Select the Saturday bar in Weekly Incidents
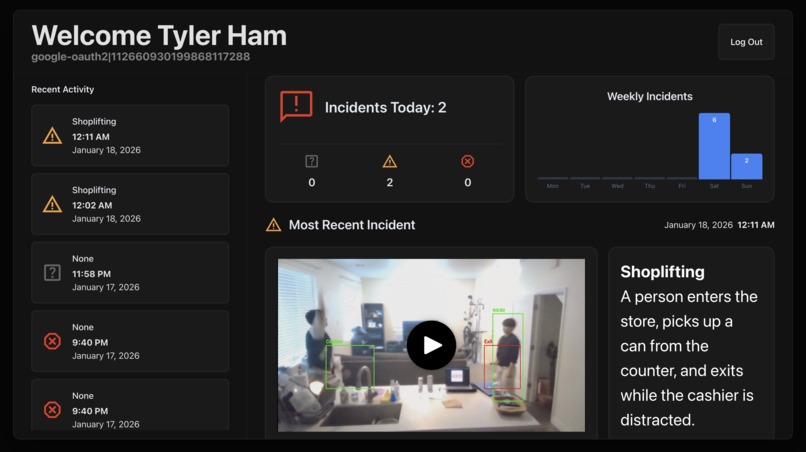 (x=714, y=146)
